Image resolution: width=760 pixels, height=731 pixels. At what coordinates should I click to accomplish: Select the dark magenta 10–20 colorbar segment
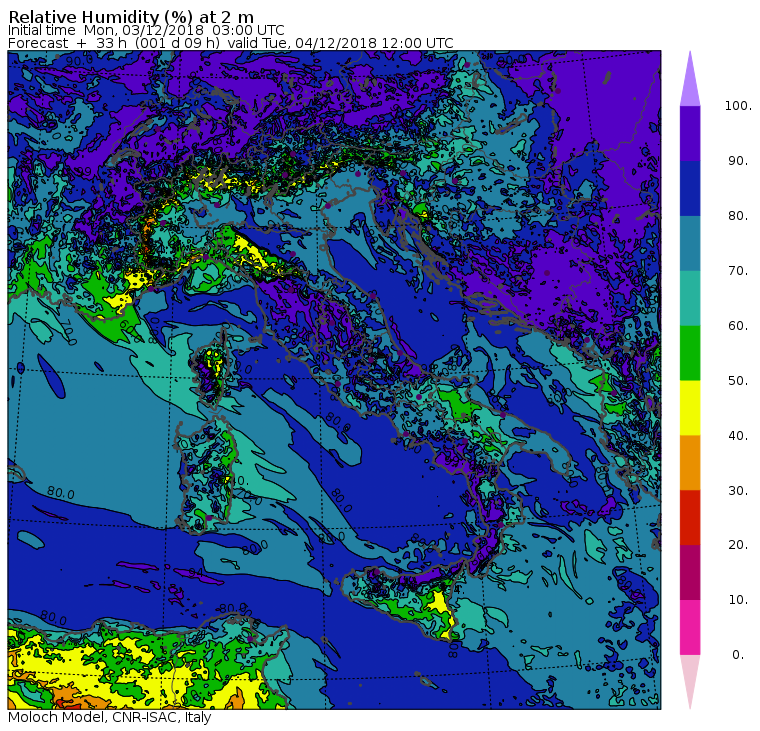(690, 573)
